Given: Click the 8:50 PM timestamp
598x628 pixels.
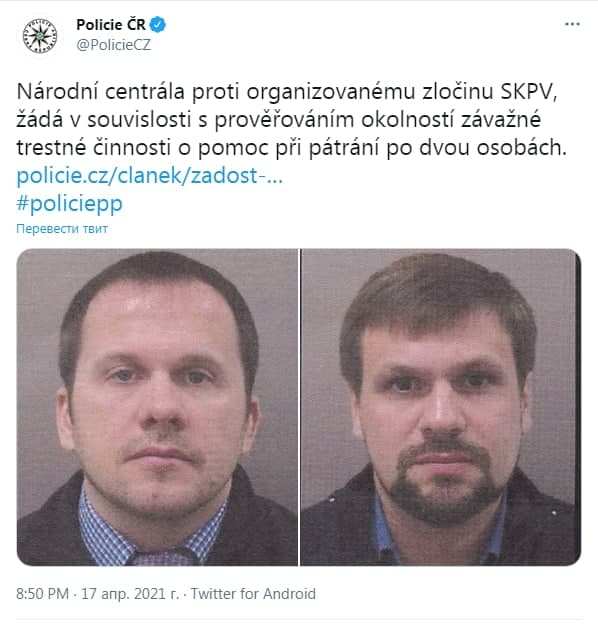Looking at the screenshot, I should coord(42,594).
